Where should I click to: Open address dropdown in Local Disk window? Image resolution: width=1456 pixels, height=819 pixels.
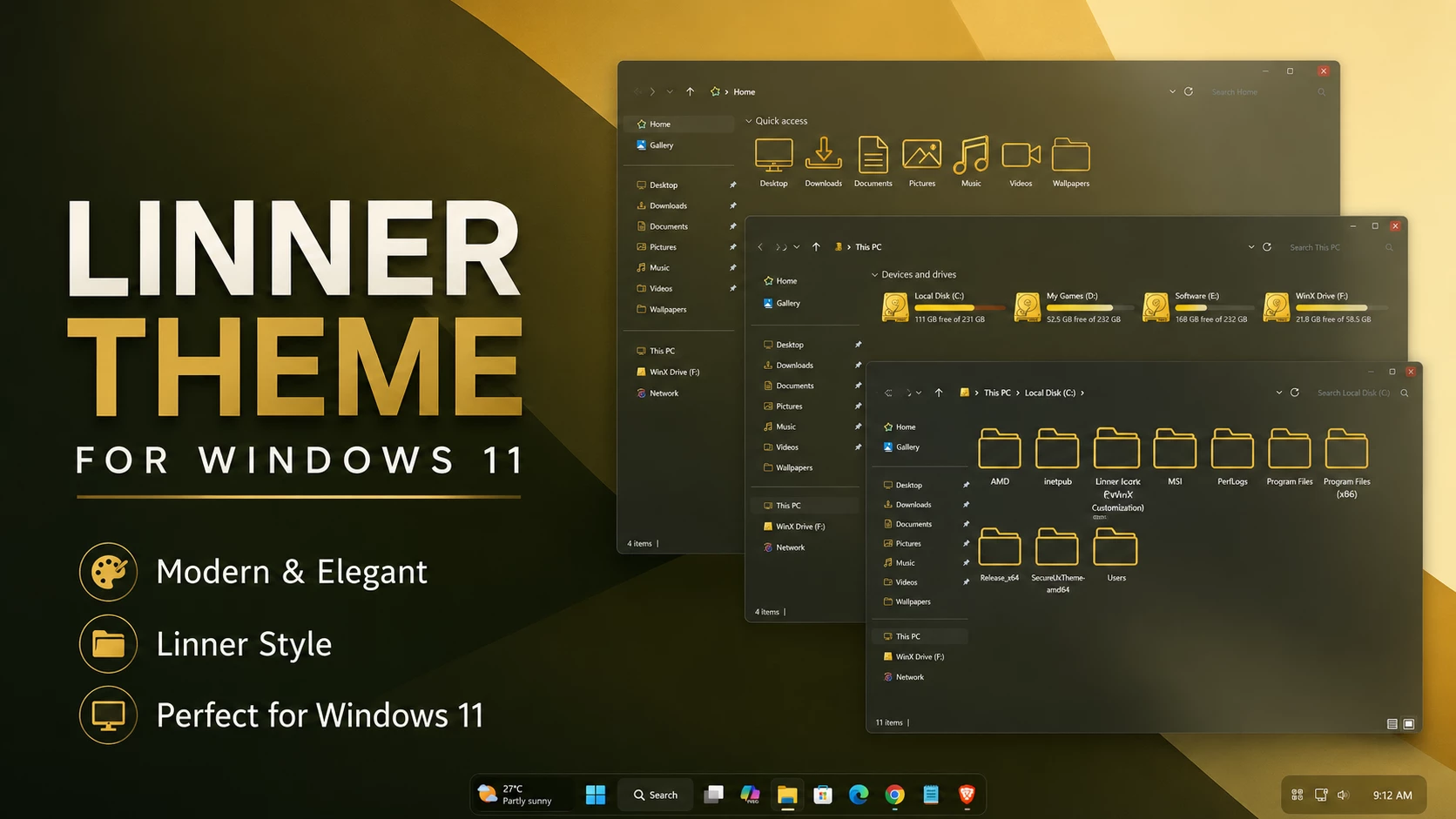tap(1278, 393)
